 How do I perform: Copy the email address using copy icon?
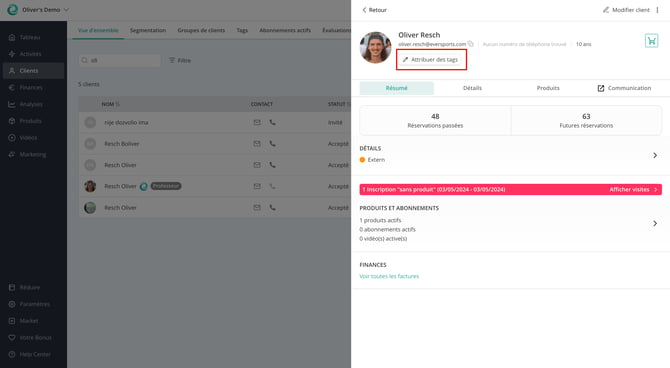point(470,44)
